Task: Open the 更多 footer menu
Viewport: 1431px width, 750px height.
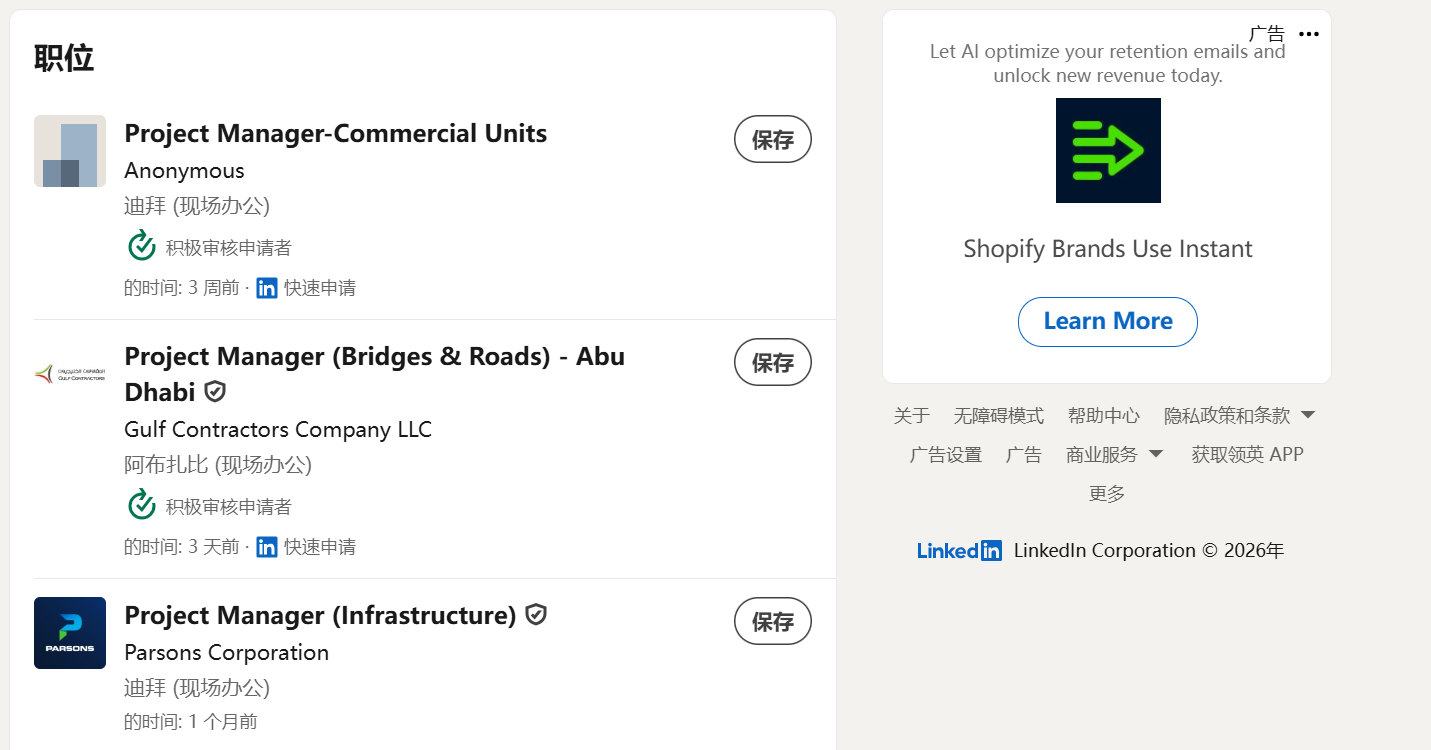Action: point(1107,493)
